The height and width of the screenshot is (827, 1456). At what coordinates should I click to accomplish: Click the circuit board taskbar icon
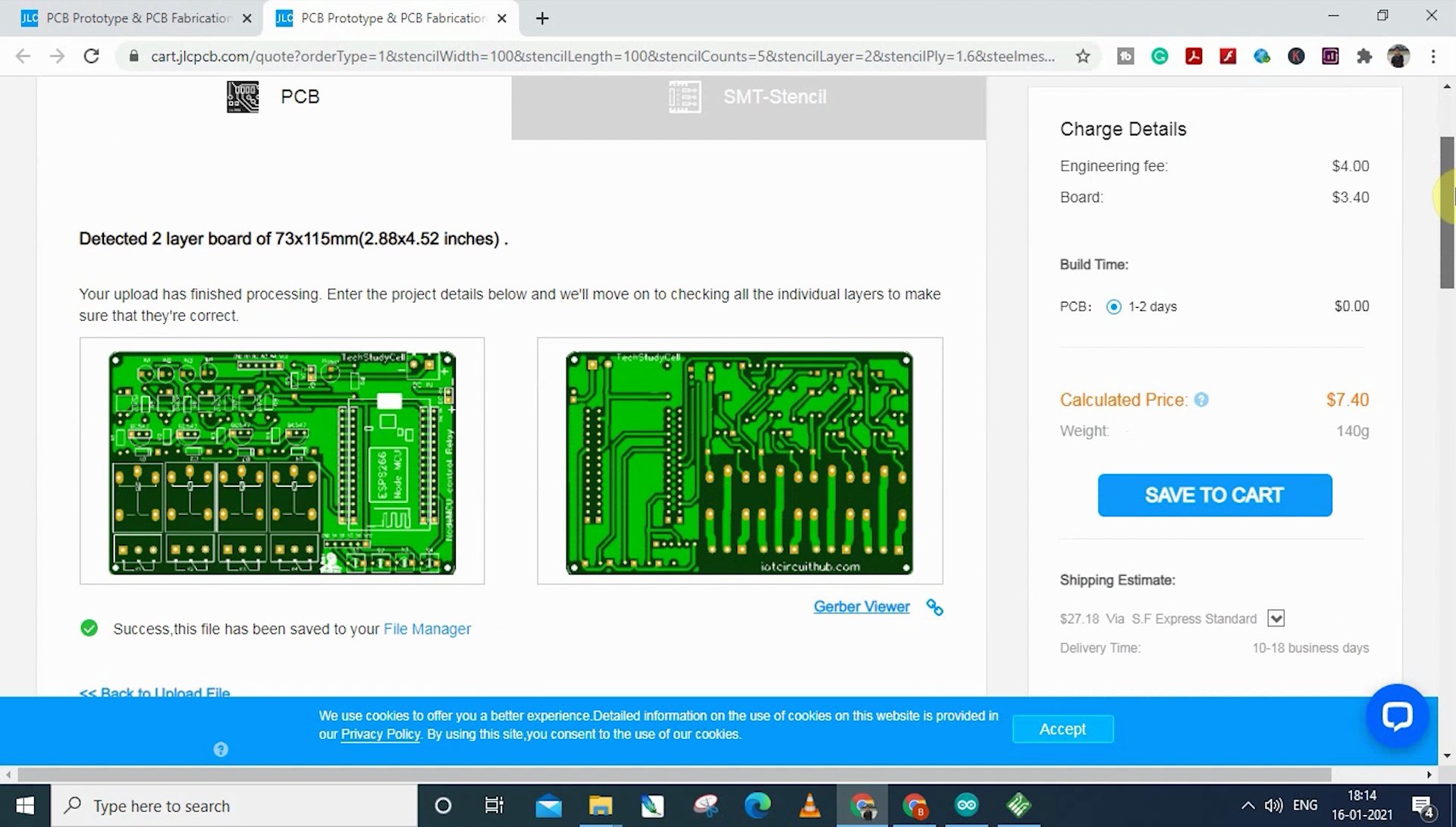tap(1020, 805)
